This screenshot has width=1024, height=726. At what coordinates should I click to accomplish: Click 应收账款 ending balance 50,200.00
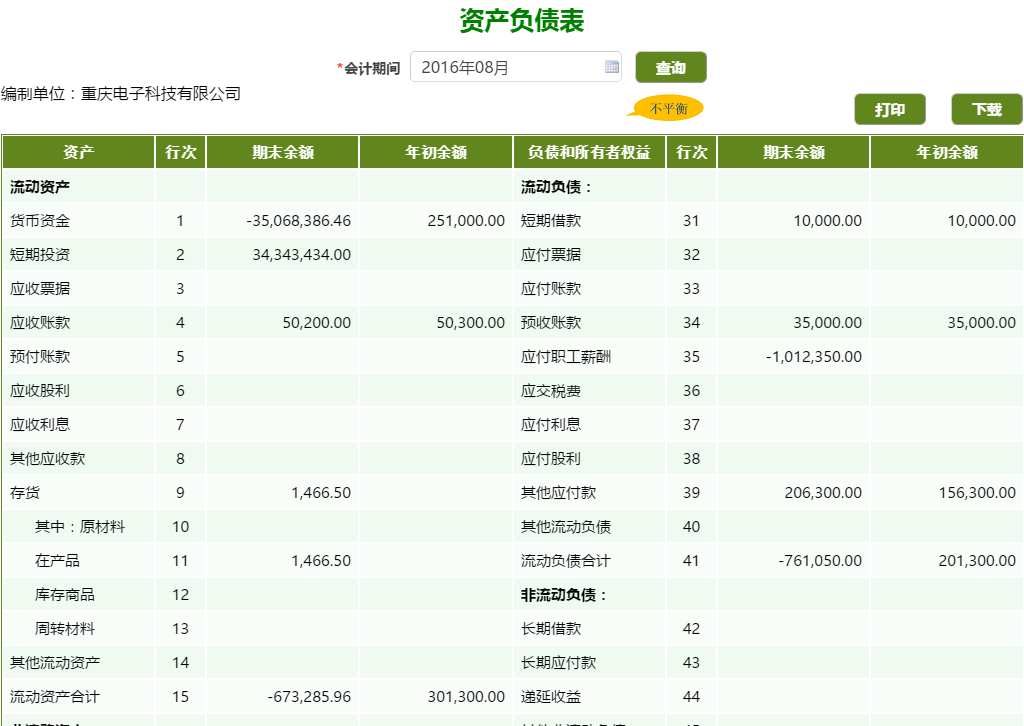(x=317, y=323)
